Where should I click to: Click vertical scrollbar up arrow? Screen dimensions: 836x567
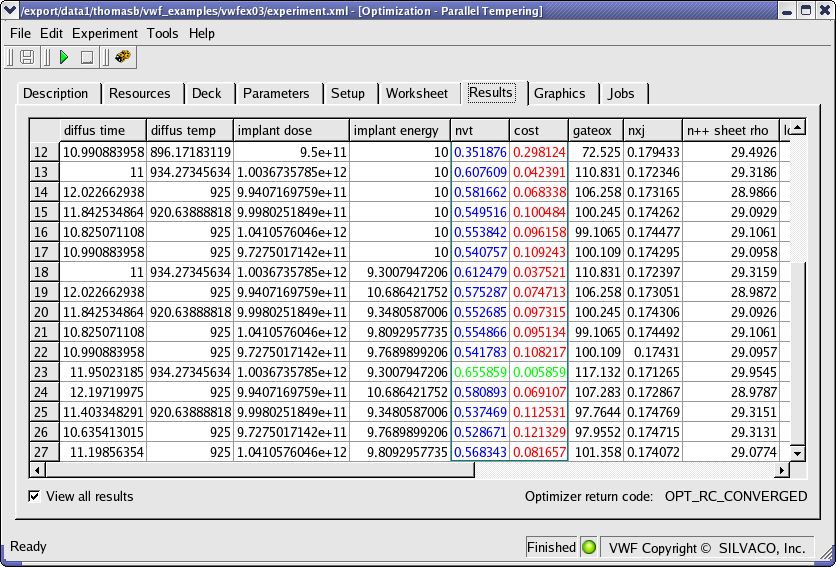[798, 127]
